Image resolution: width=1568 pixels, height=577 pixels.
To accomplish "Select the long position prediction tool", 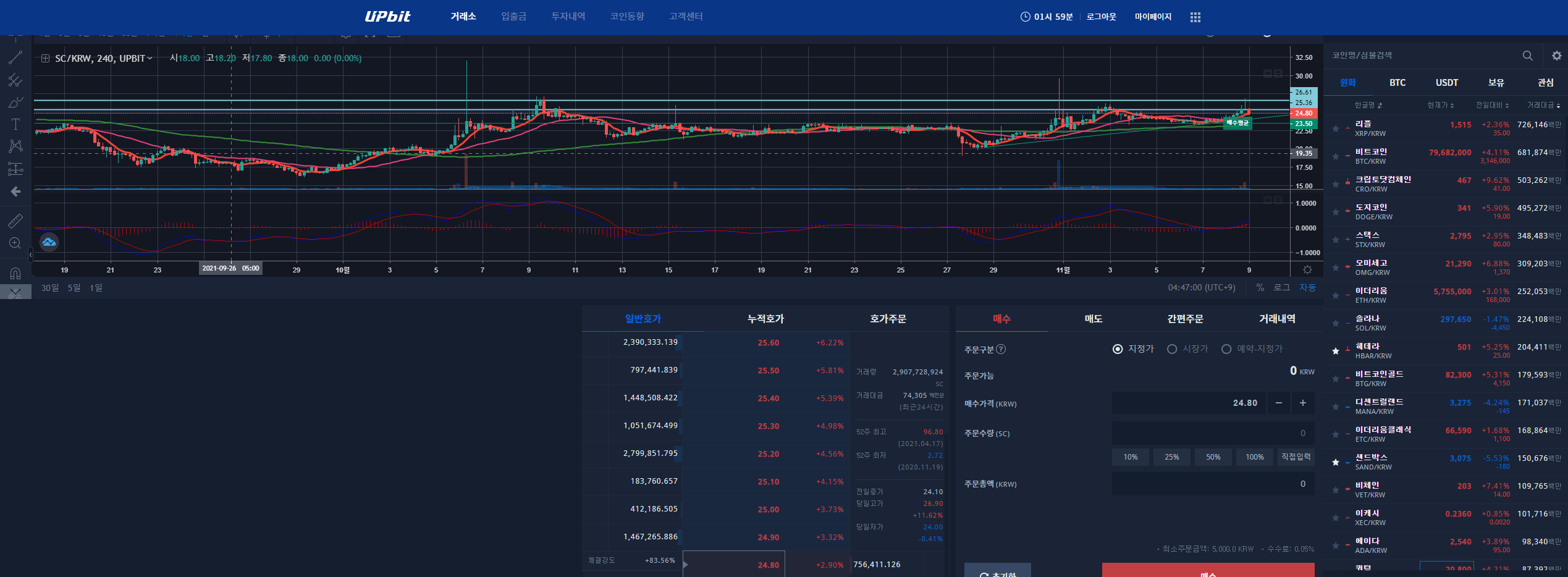I will [15, 169].
